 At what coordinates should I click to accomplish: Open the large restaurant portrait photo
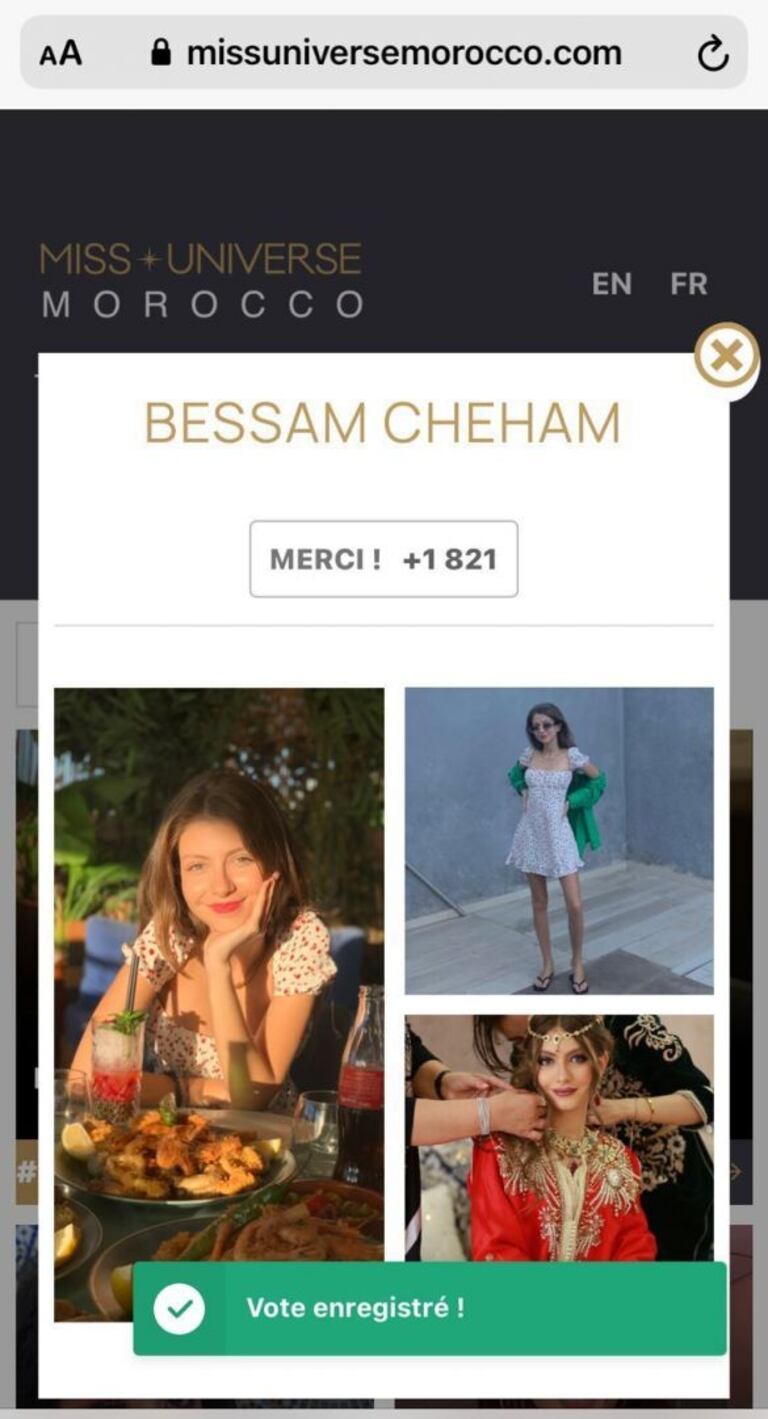tap(219, 1004)
